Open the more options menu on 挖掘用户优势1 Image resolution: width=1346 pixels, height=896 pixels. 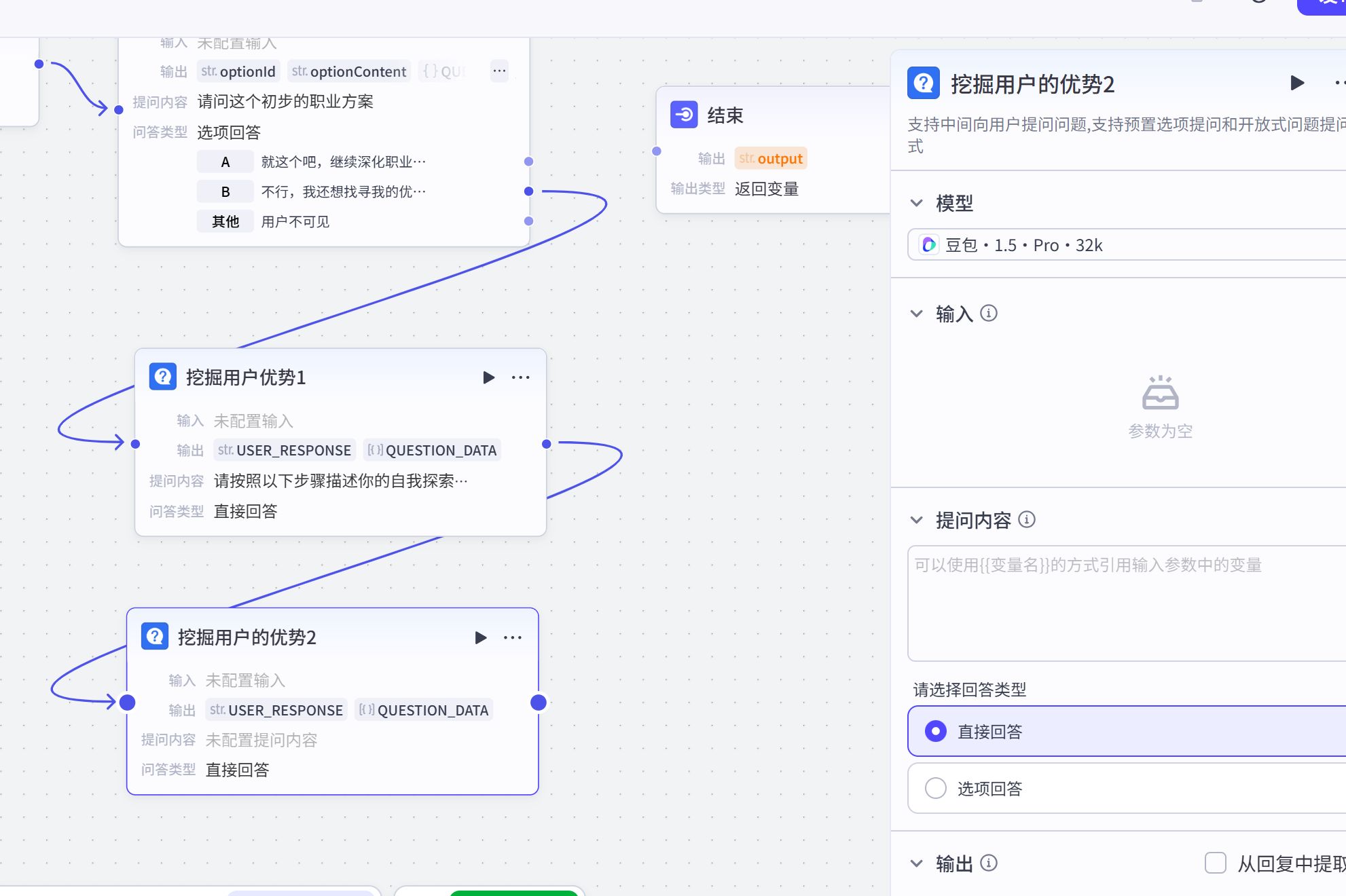pyautogui.click(x=520, y=377)
